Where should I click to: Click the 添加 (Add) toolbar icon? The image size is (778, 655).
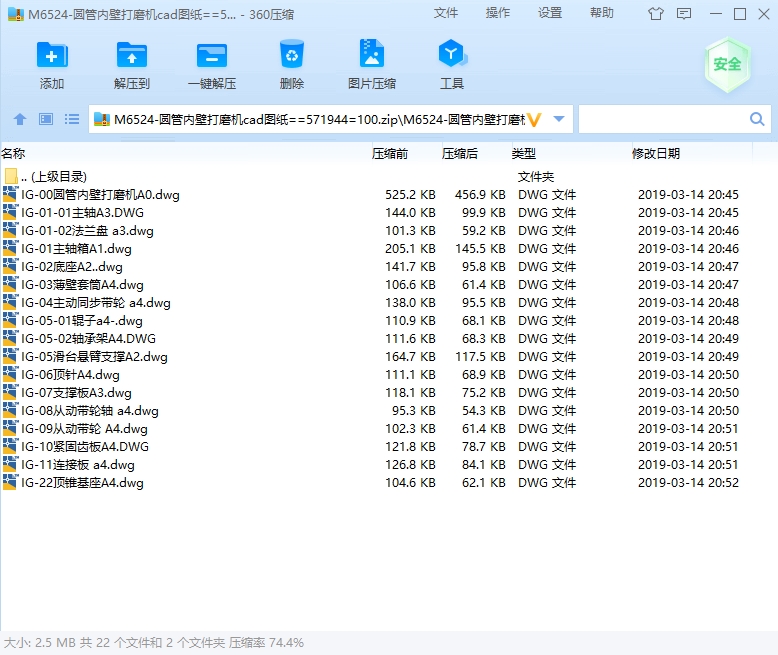(52, 55)
